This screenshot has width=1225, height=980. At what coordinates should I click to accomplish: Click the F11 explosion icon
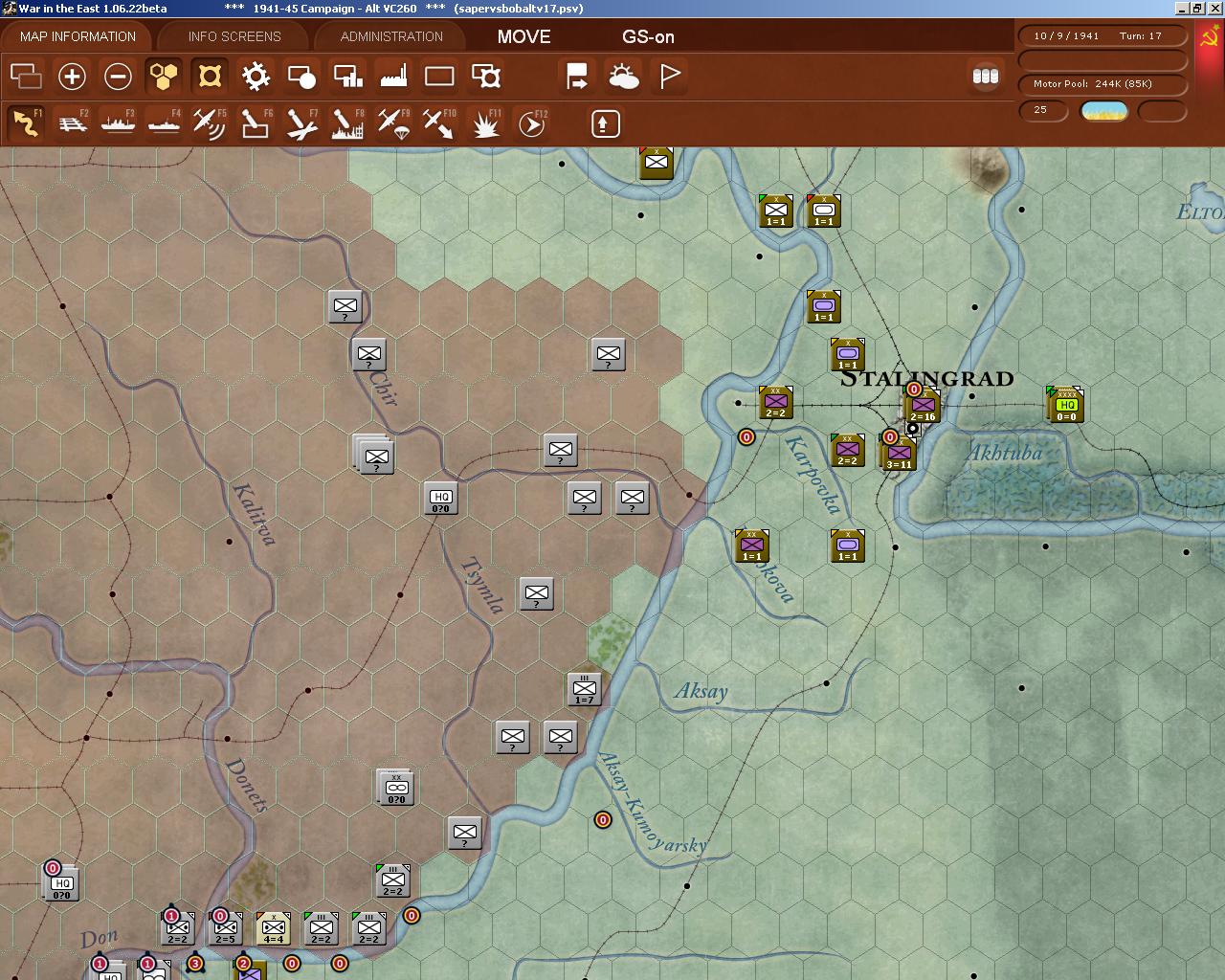coord(485,123)
